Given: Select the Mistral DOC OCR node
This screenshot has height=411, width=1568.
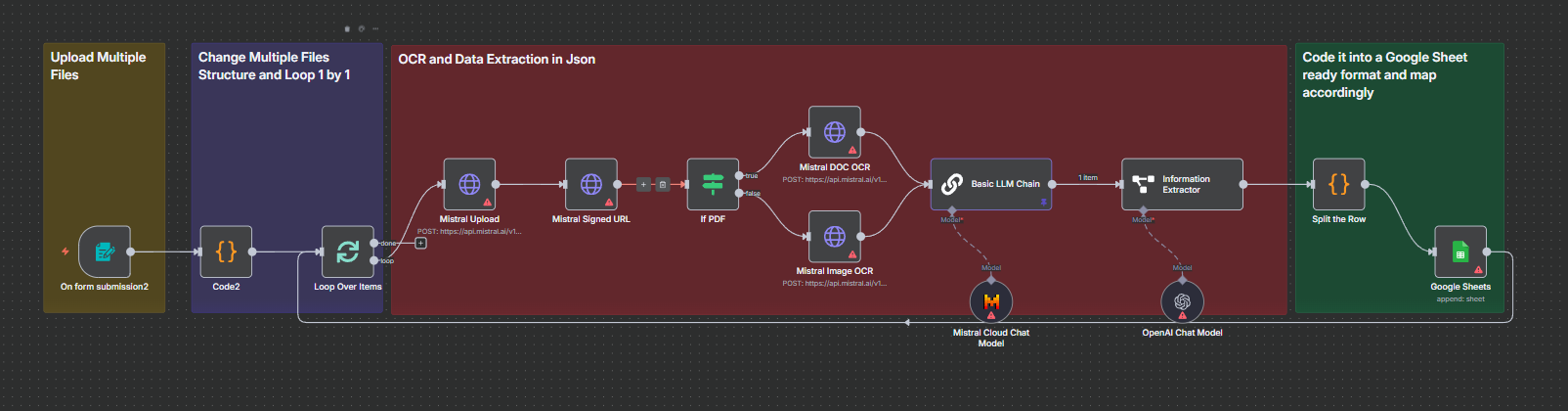Looking at the screenshot, I should (x=835, y=132).
